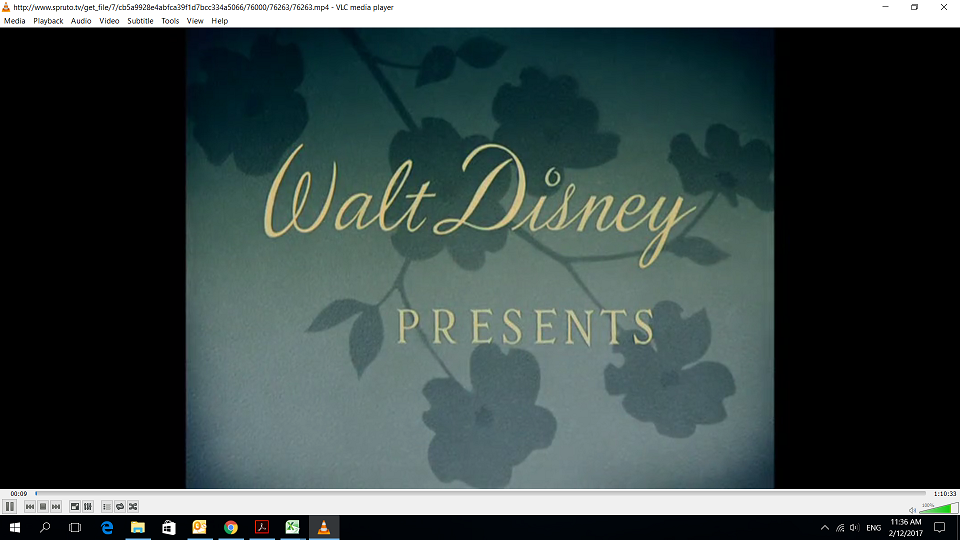The image size is (960, 540).
Task: Click VLC cone icon in title bar
Action: (x=6, y=7)
